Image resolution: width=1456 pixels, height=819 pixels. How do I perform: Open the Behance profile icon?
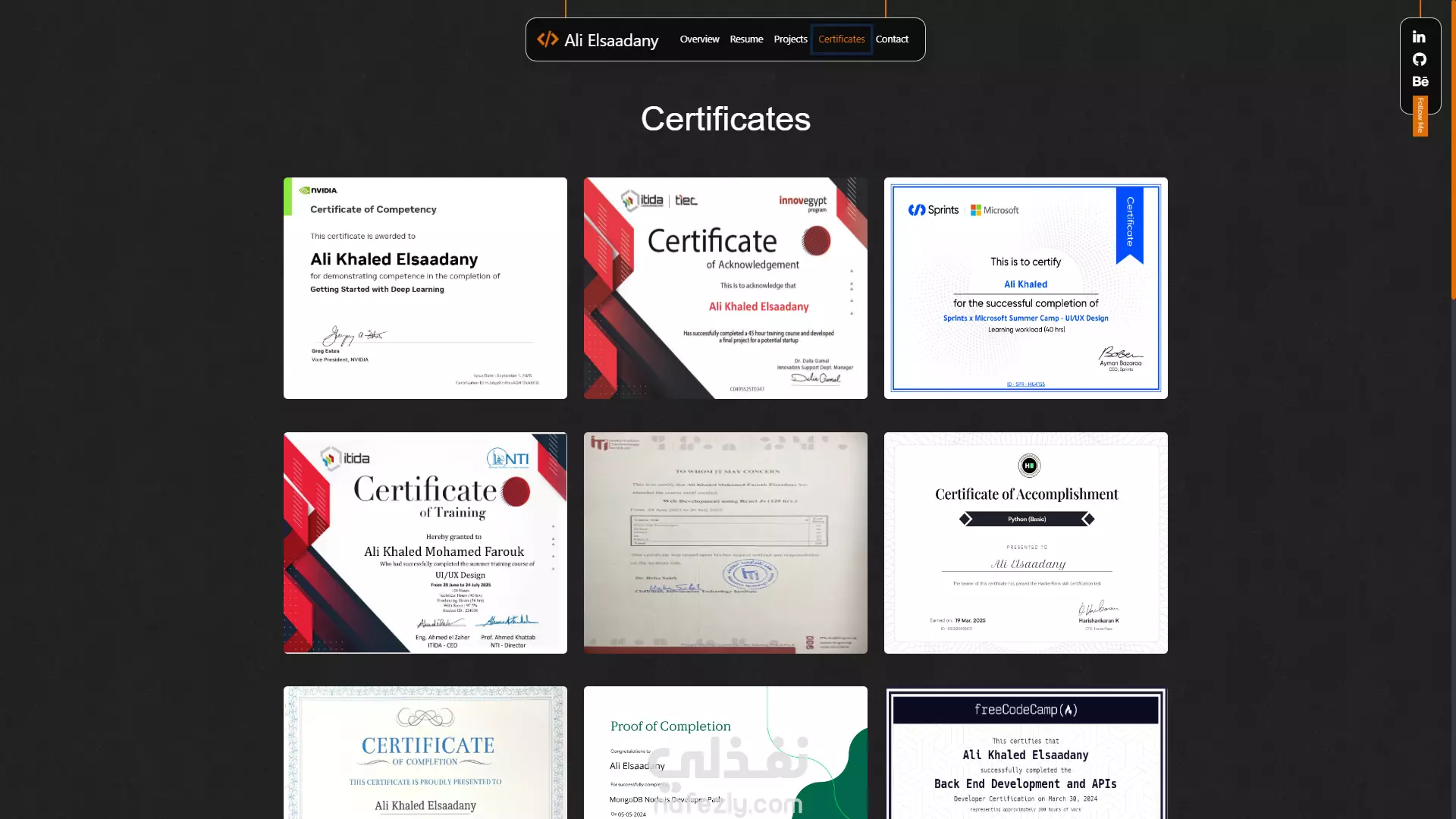pos(1420,81)
